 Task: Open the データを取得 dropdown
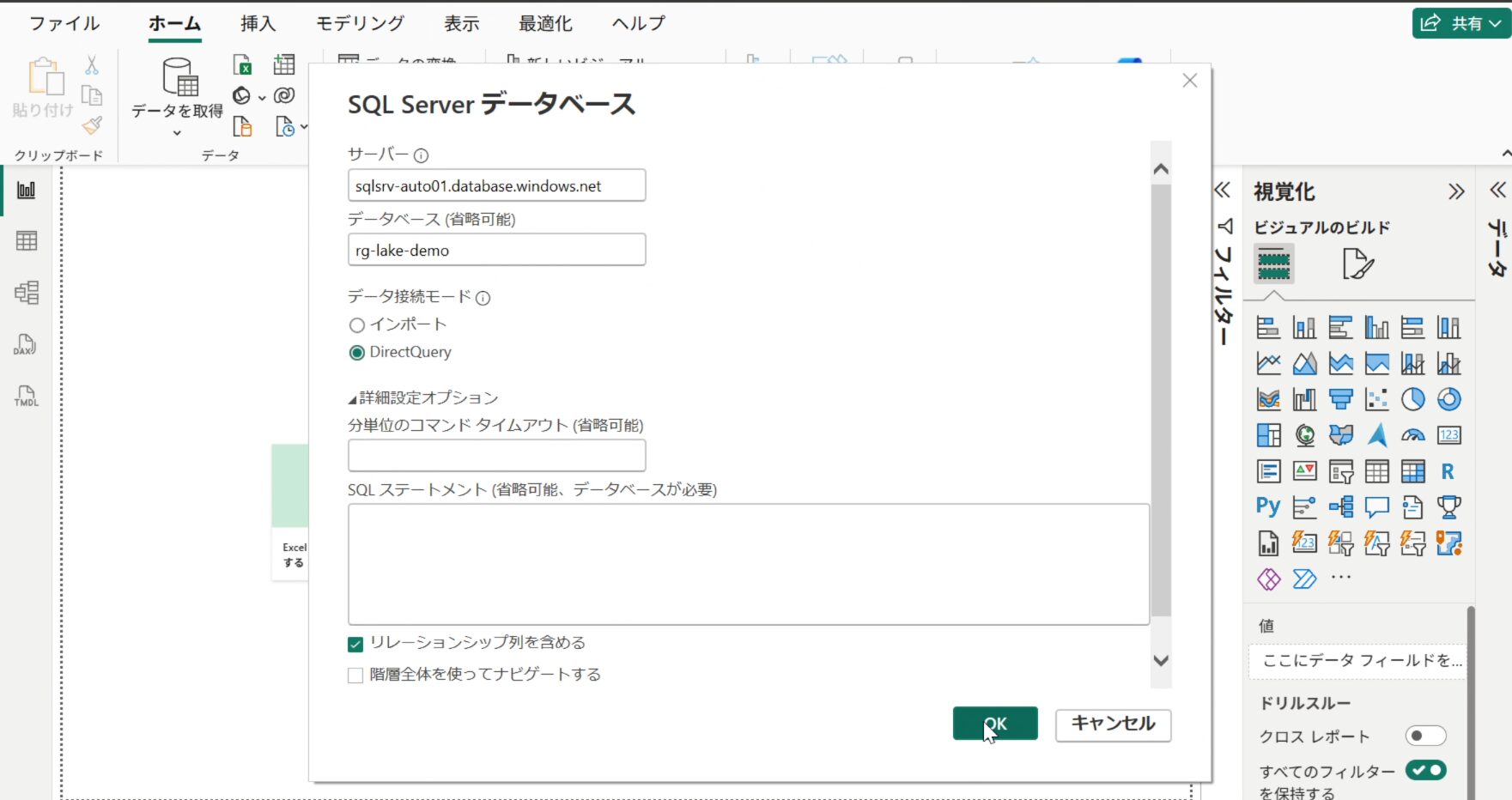tap(177, 132)
